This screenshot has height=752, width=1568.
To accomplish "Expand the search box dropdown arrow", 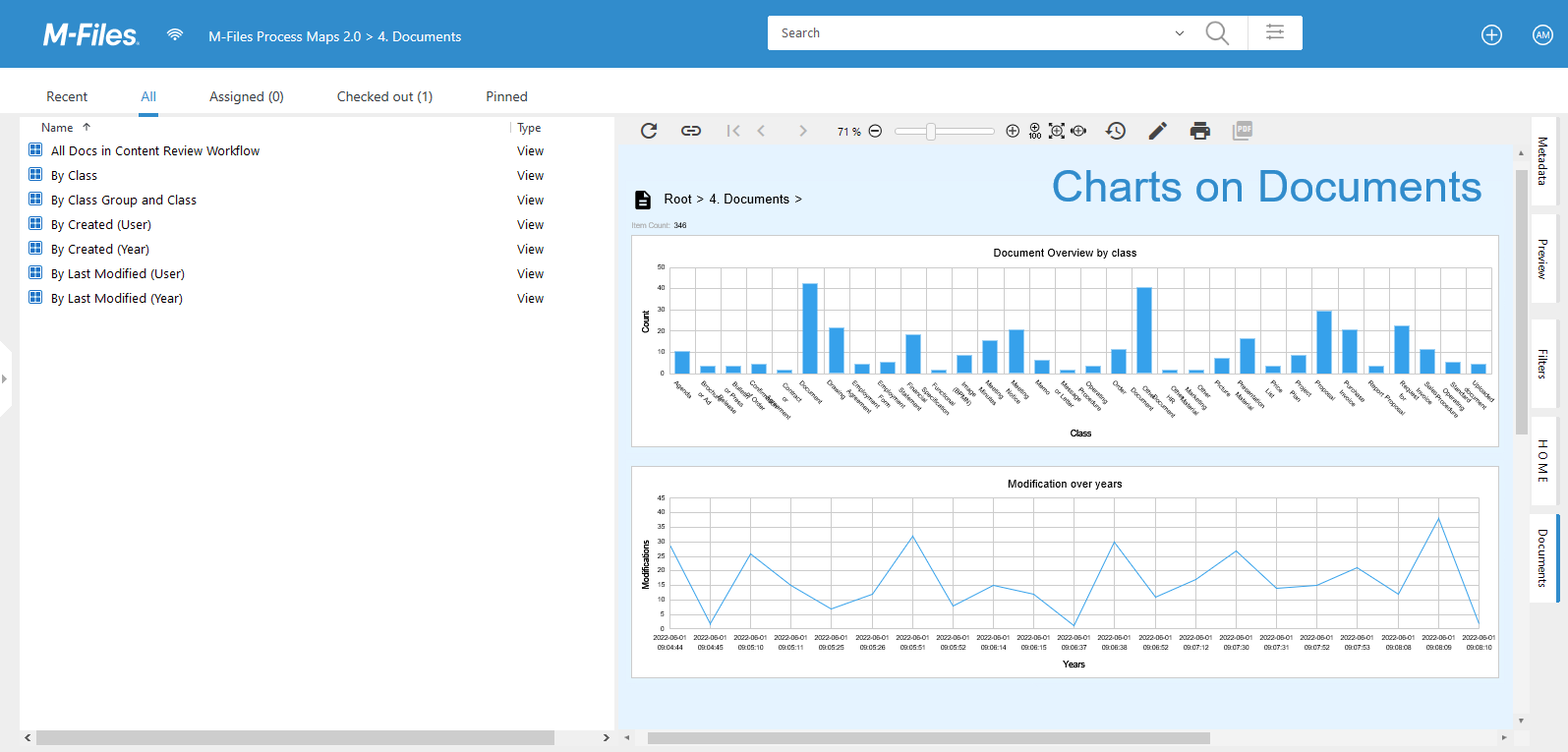I will 1180,33.
